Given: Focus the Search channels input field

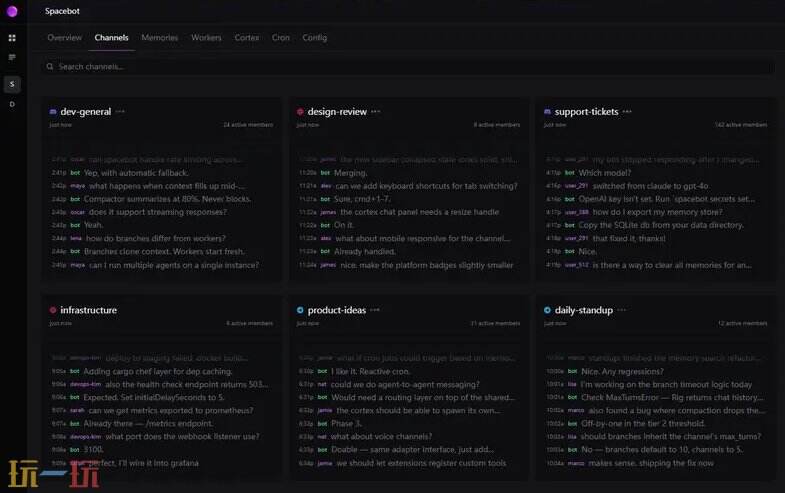Looking at the screenshot, I should 408,67.
